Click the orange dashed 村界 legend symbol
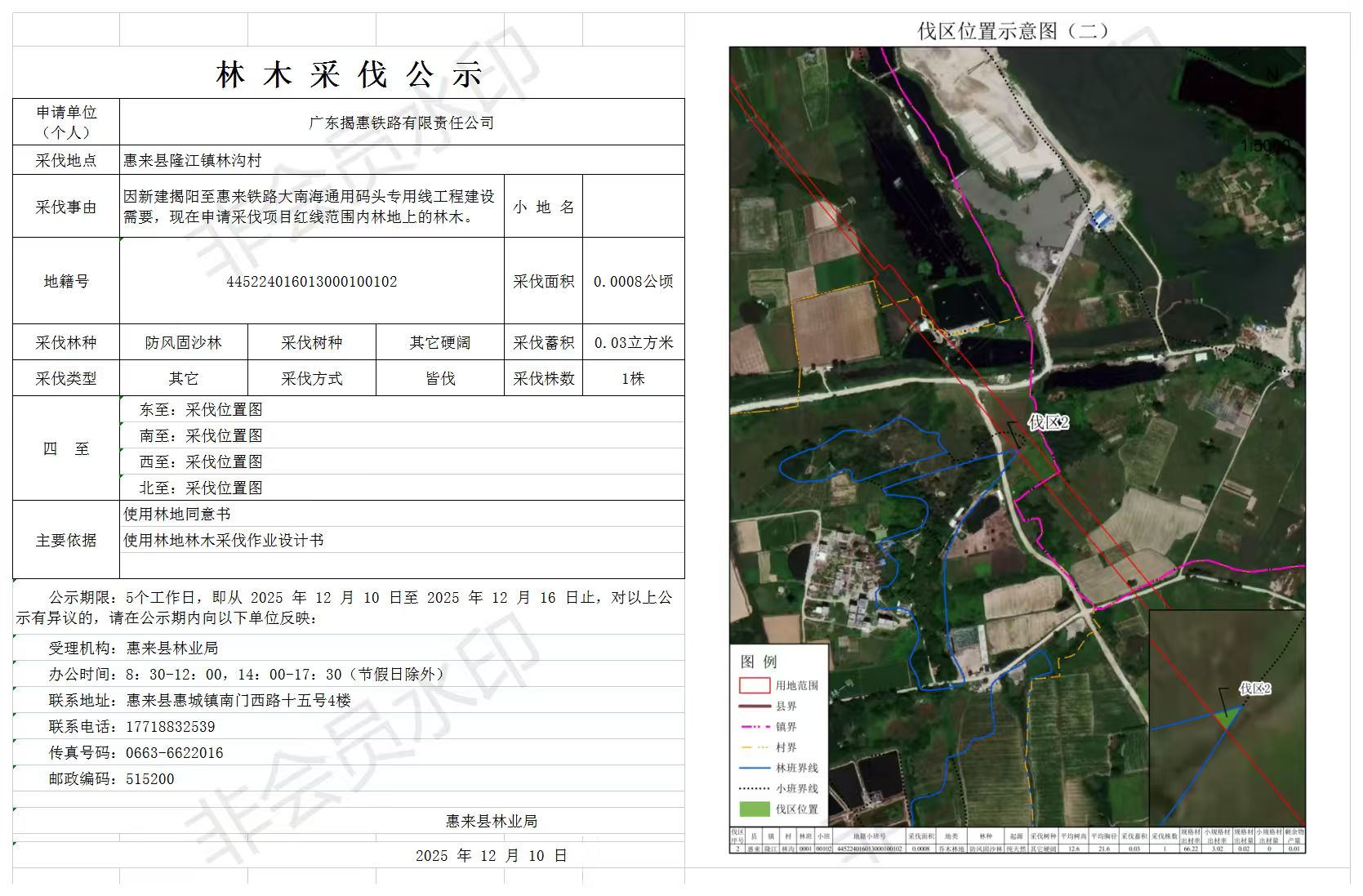The width and height of the screenshot is (1363, 896). point(754,747)
